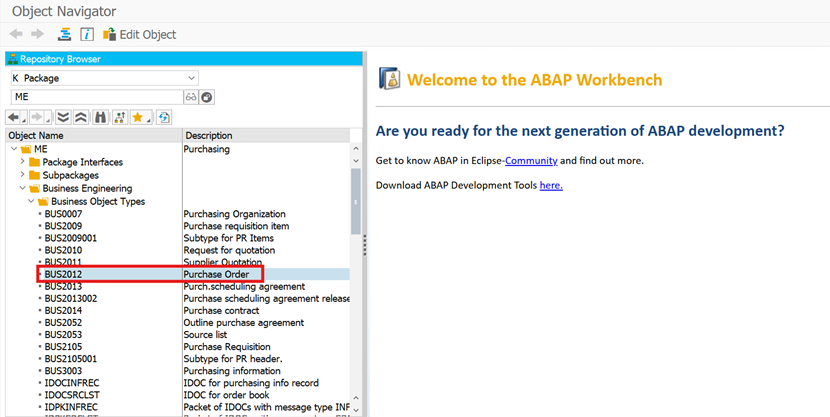Viewport: 830px width, 417px height.
Task: Select BUS2010 Request for quotation
Action: (63, 250)
